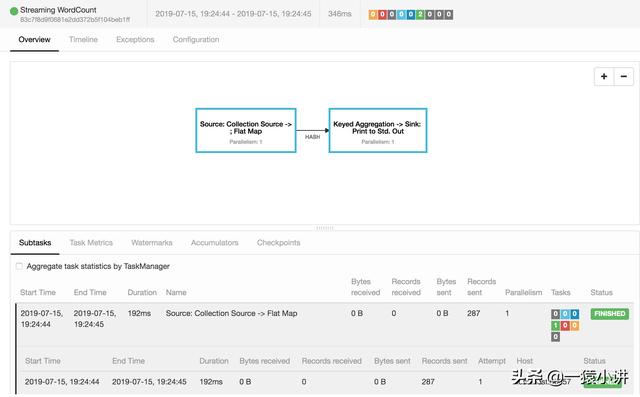Click the job duration 346ms in header
640x397 pixels.
340,14
